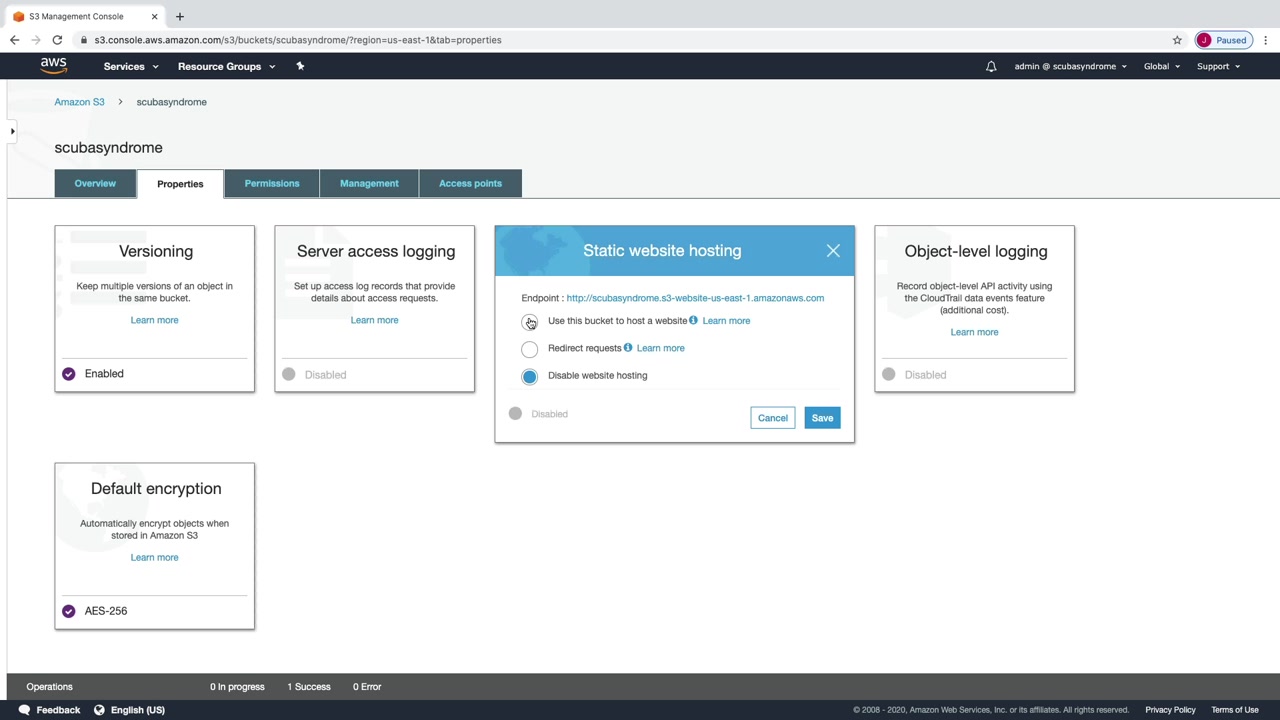
Task: Open the notifications bell
Action: [x=991, y=66]
